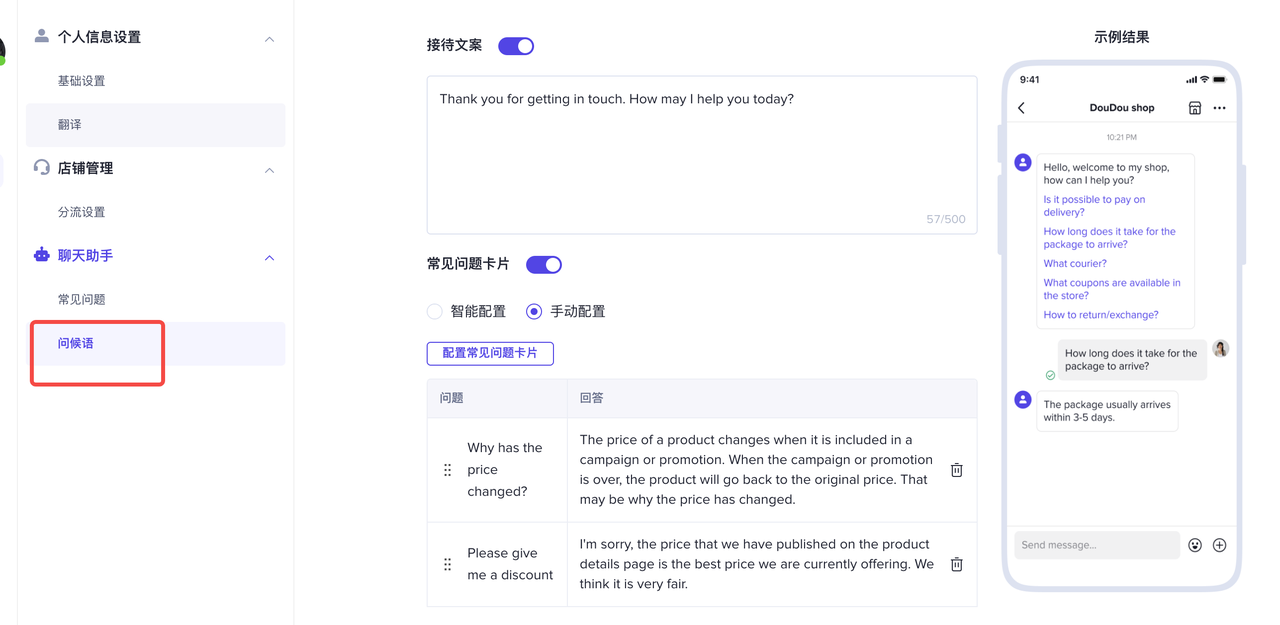Viewport: 1280px width, 625px height.
Task: Go to the 翻译 settings page
Action: pos(70,125)
